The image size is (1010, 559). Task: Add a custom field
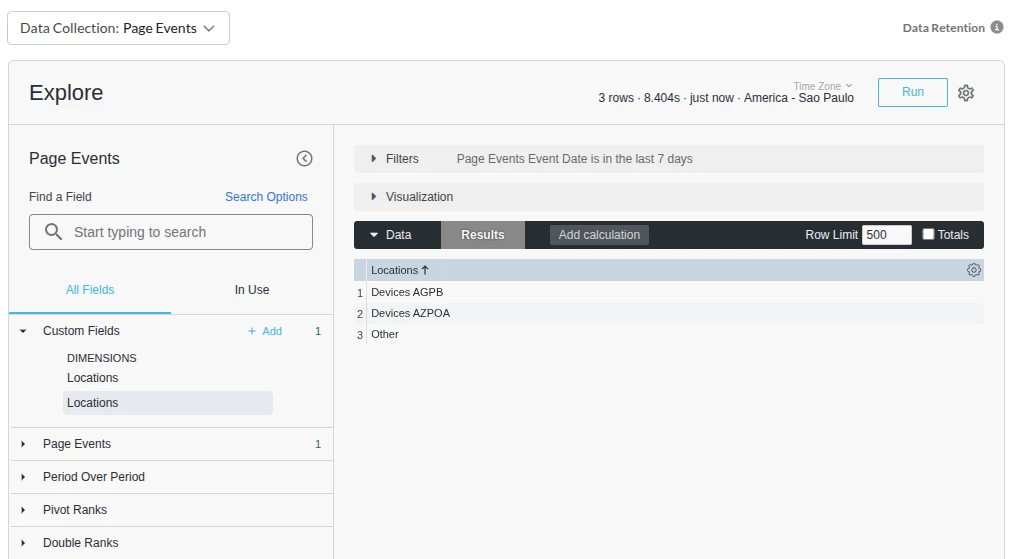[265, 331]
